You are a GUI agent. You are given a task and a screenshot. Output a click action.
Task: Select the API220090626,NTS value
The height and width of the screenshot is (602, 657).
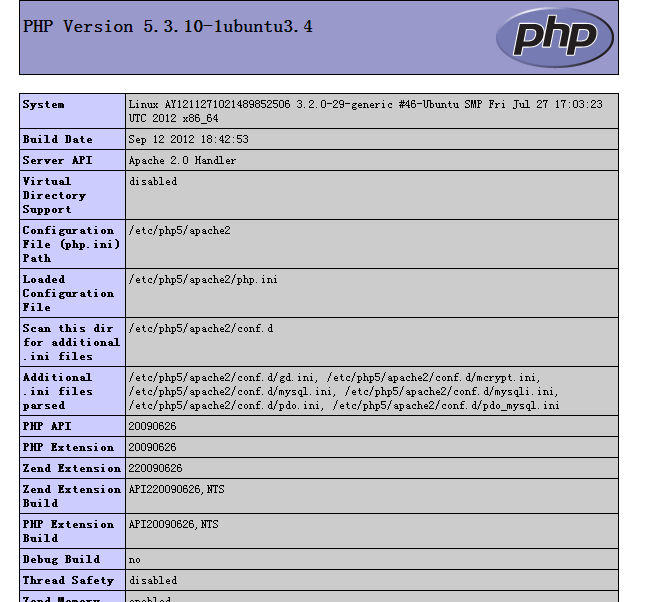pos(176,489)
